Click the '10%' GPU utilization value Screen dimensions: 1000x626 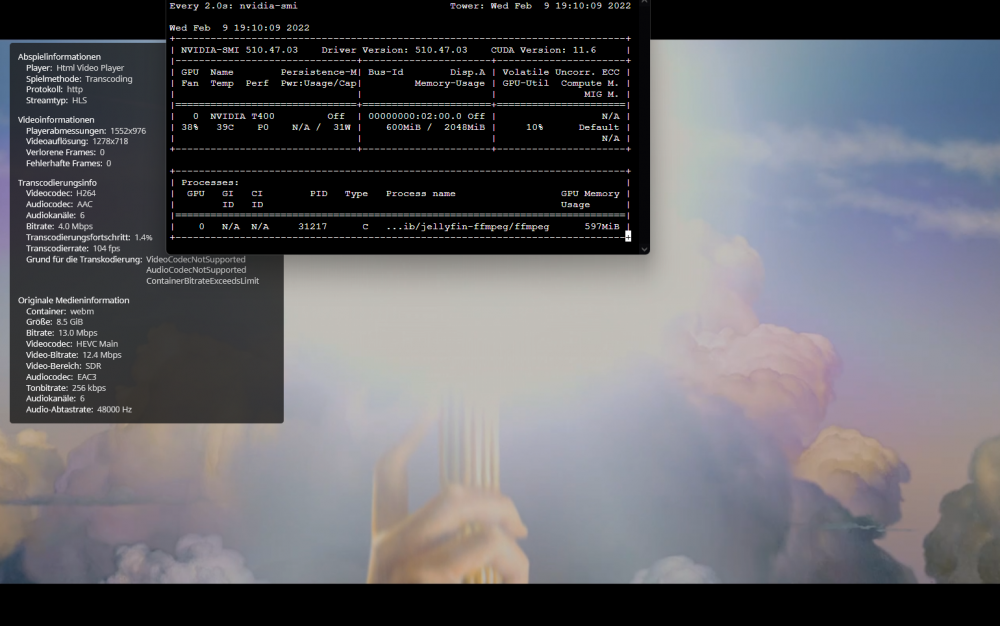534,127
